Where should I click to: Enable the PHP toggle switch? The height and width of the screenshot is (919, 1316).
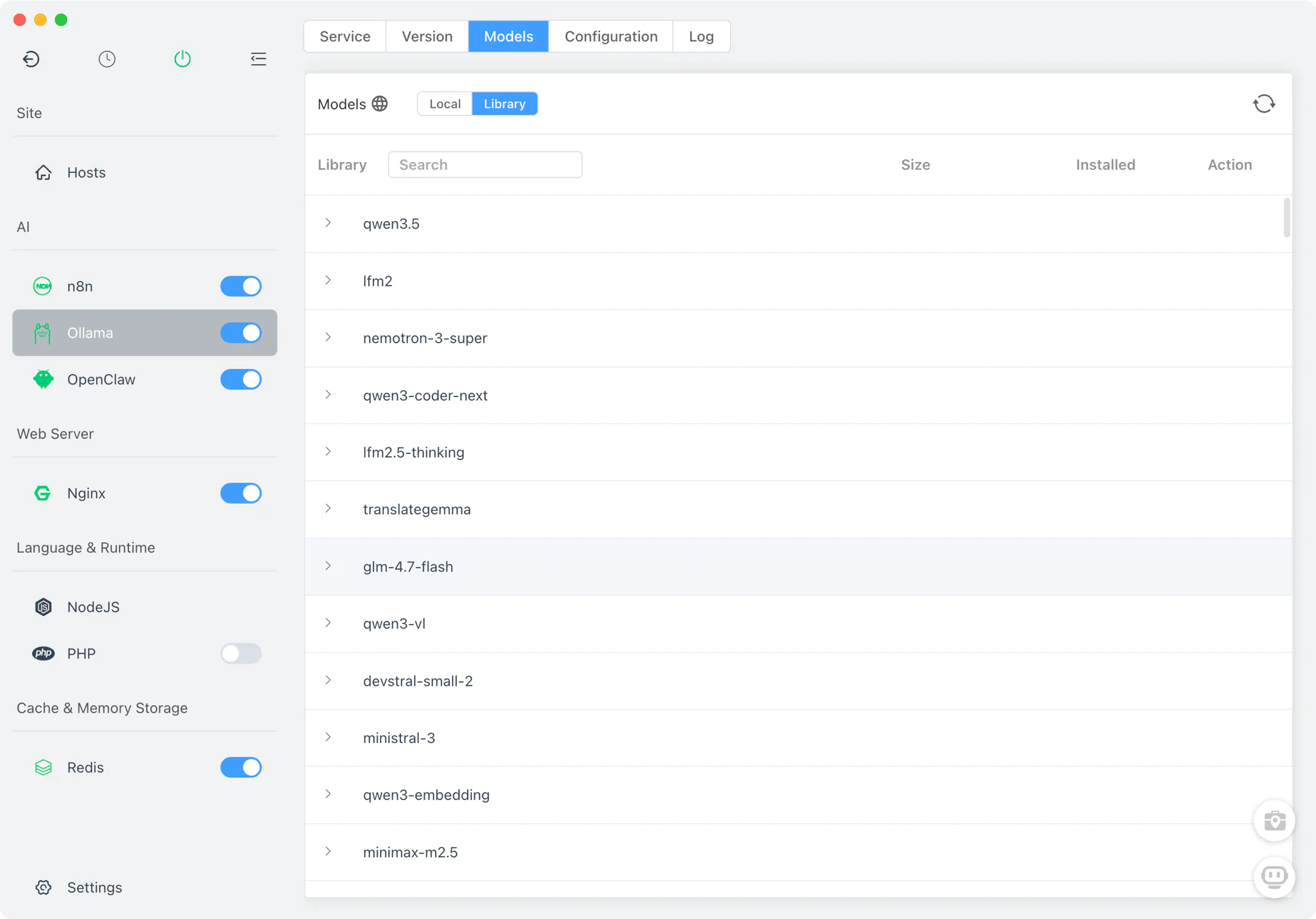click(x=241, y=654)
